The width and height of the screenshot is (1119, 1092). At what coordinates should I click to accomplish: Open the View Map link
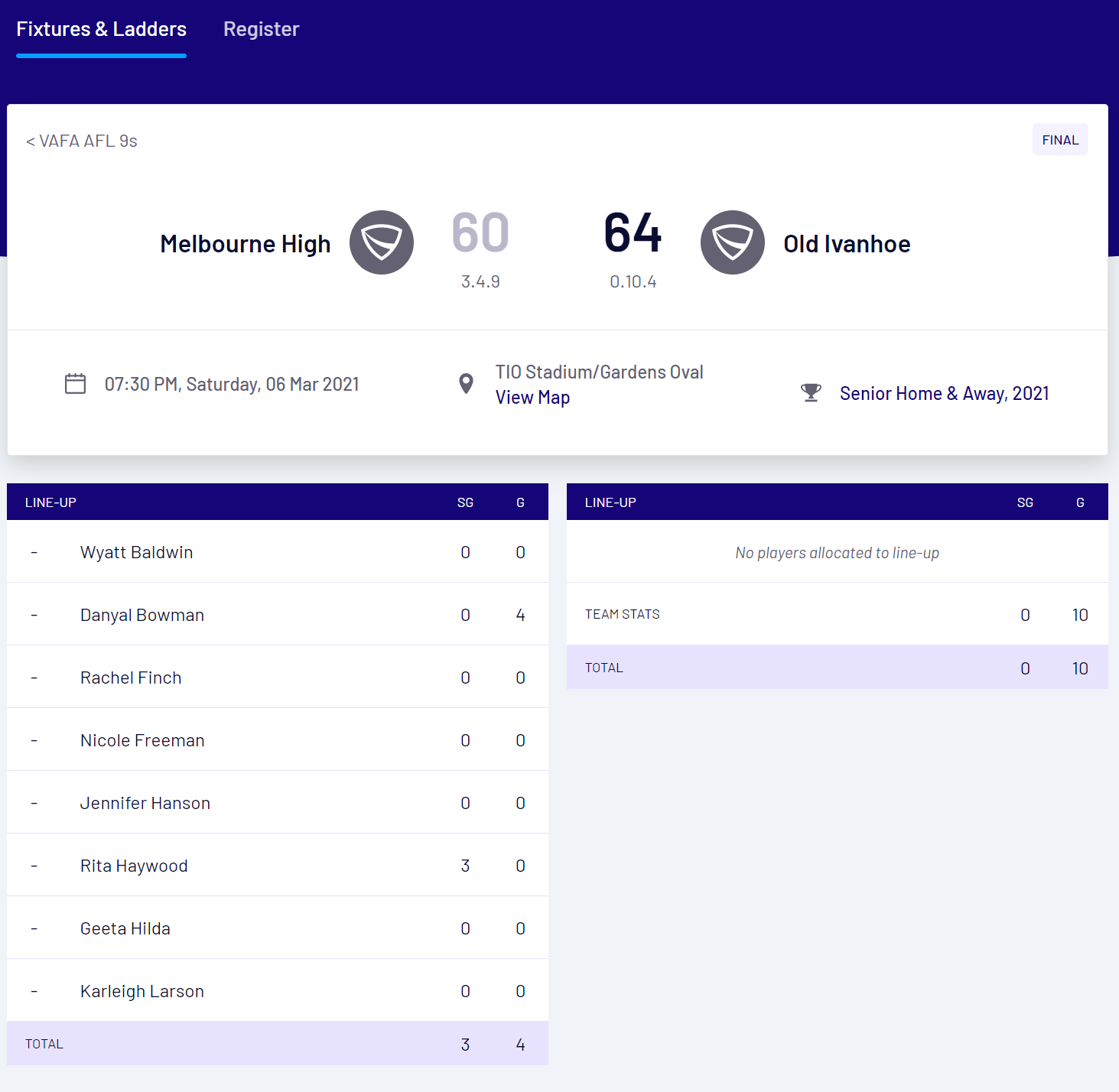coord(532,398)
